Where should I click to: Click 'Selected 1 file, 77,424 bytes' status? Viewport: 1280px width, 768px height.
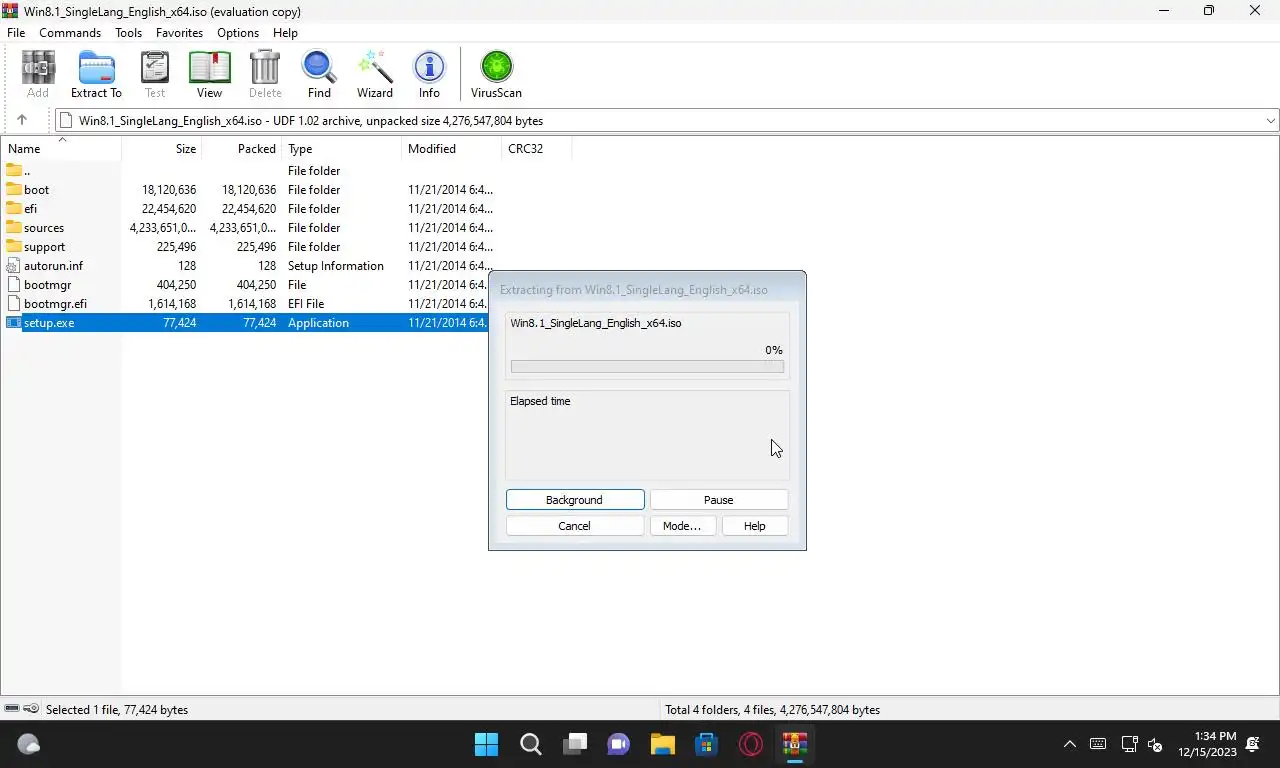pos(117,709)
